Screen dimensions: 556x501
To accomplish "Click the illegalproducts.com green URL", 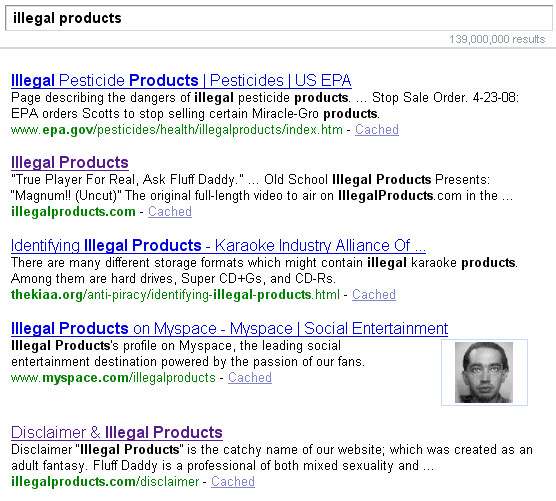I will 73,212.
